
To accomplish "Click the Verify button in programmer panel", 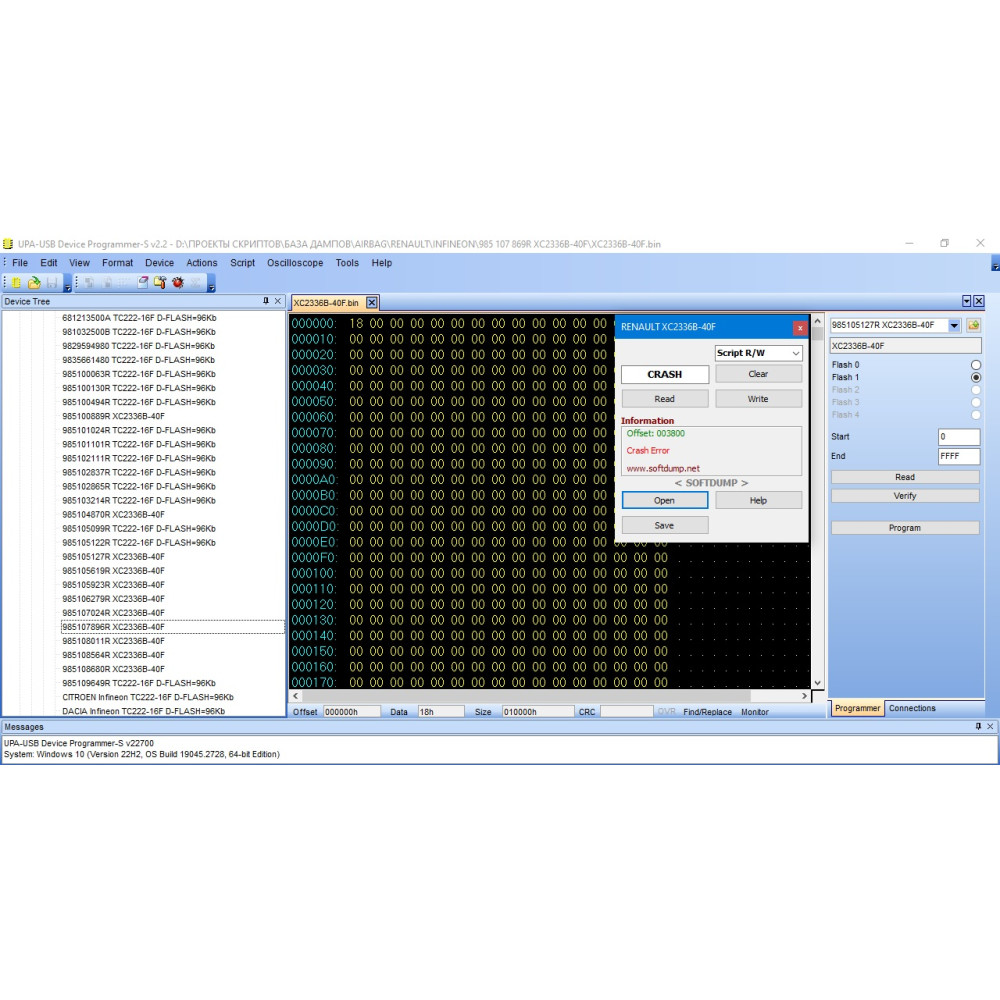I will [904, 496].
